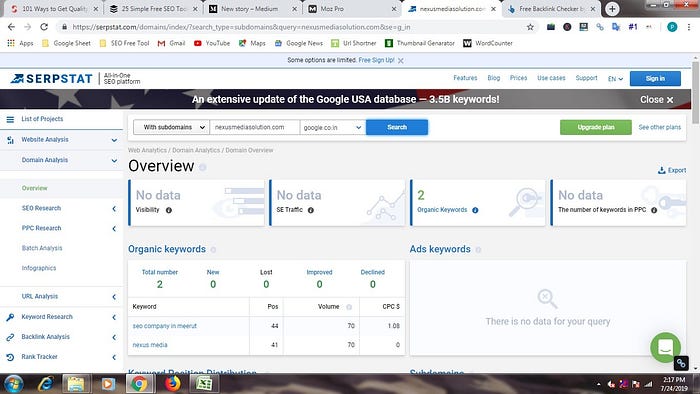Open Chrome menu three dots
The width and height of the screenshot is (700, 394).
(x=688, y=27)
